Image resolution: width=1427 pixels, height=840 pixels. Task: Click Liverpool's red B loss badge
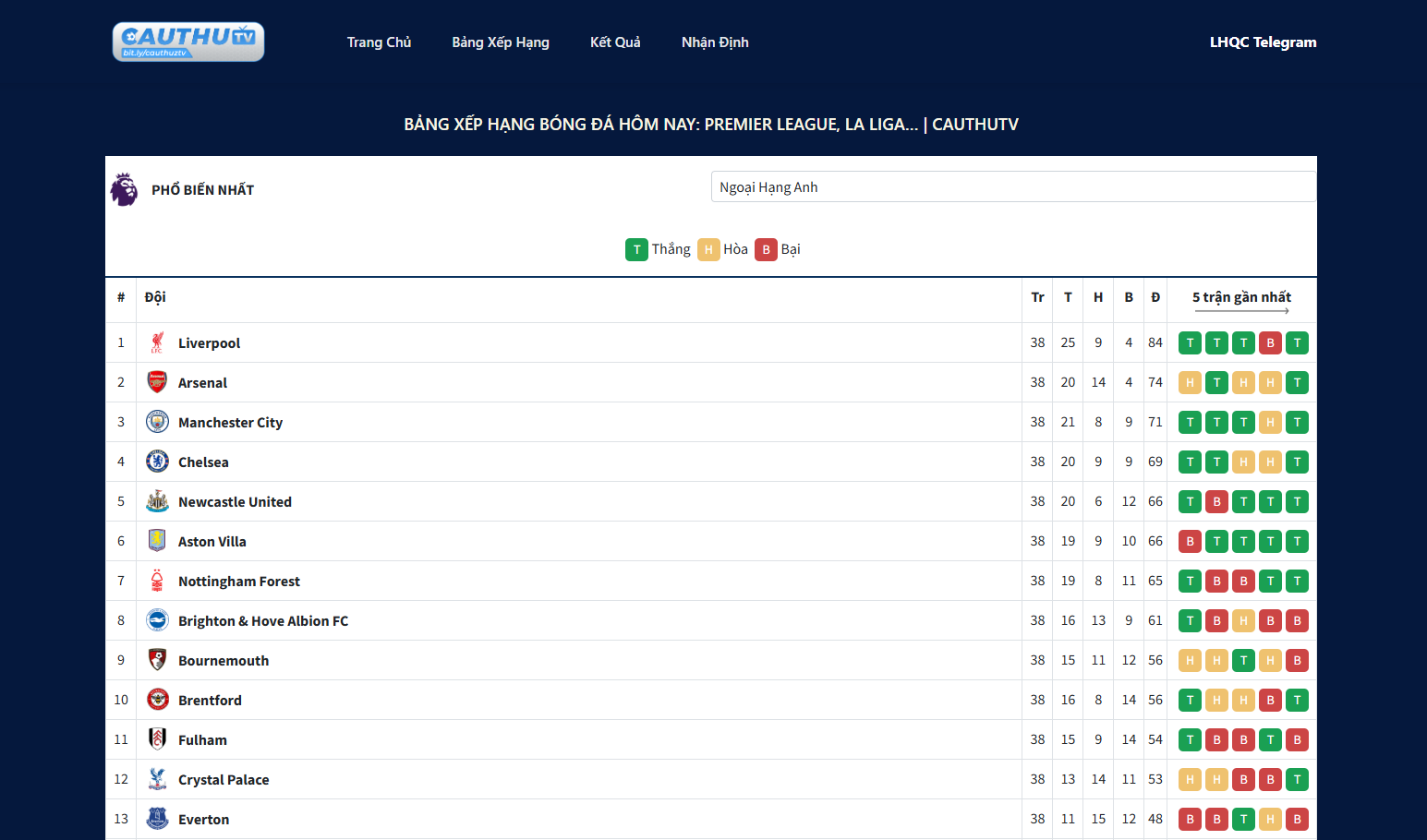(x=1270, y=343)
